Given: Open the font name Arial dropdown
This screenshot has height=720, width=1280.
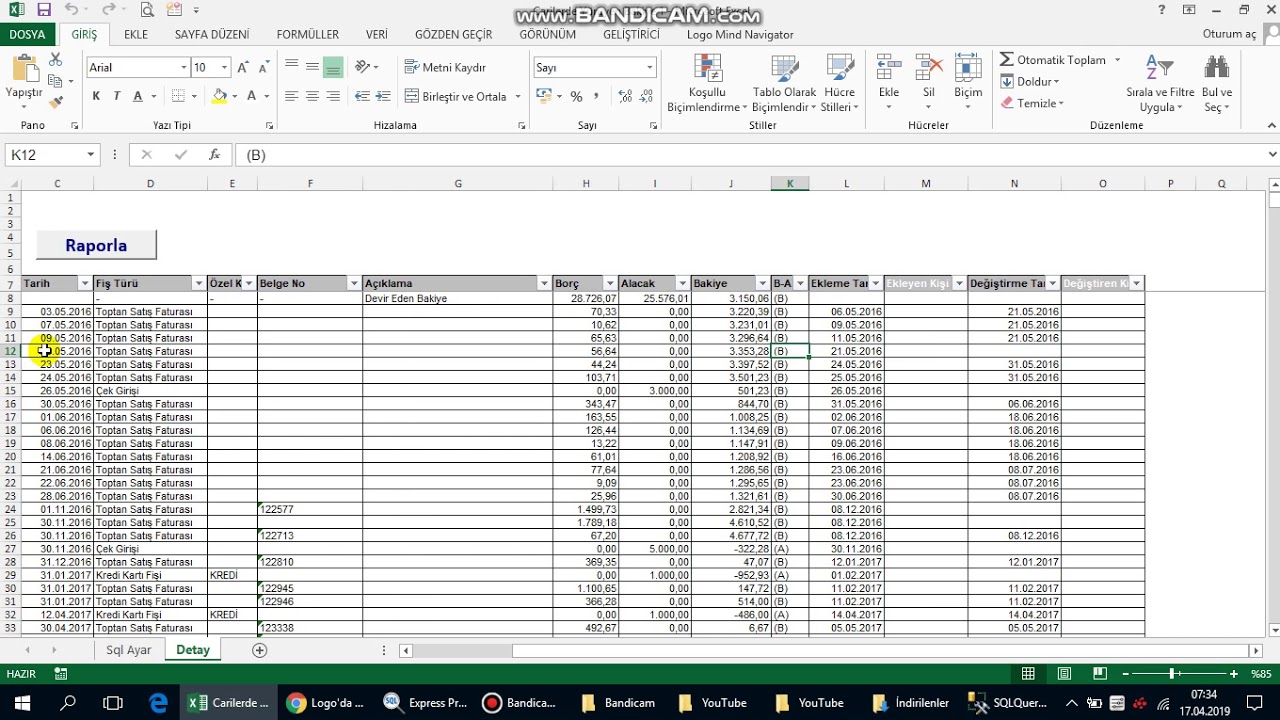Looking at the screenshot, I should 184,67.
